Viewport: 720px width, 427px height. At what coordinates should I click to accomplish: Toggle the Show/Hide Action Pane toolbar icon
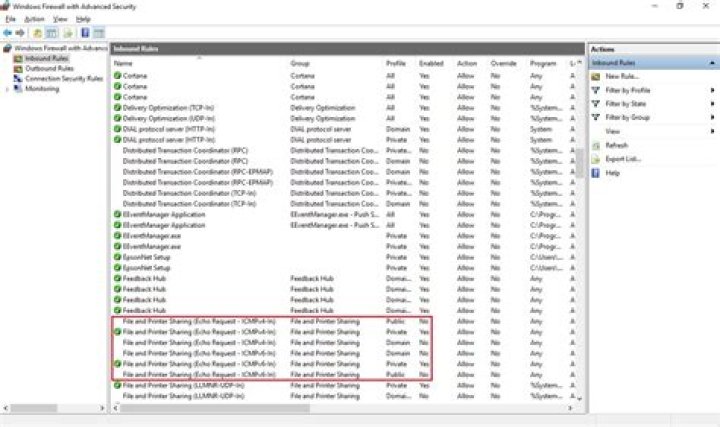pyautogui.click(x=99, y=33)
